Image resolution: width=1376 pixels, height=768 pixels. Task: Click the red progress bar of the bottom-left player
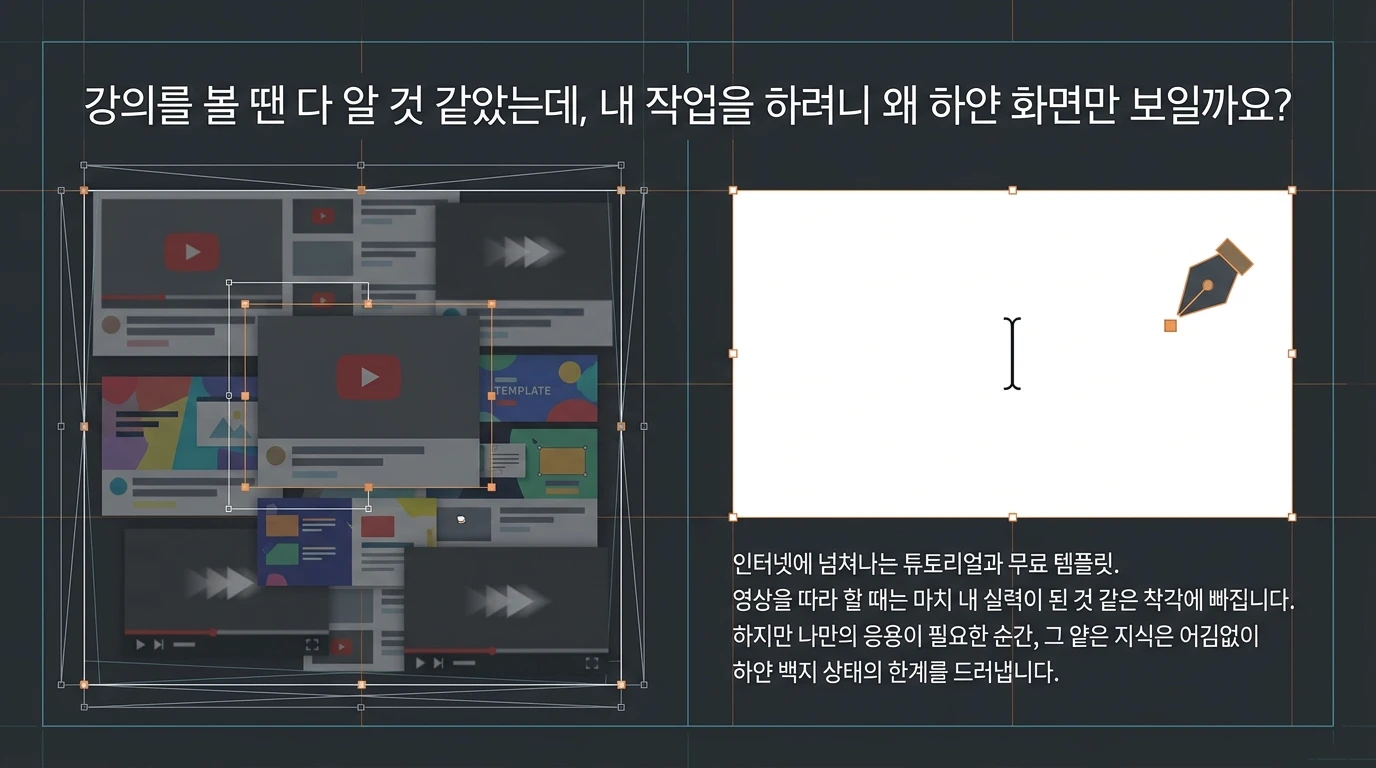(x=171, y=632)
